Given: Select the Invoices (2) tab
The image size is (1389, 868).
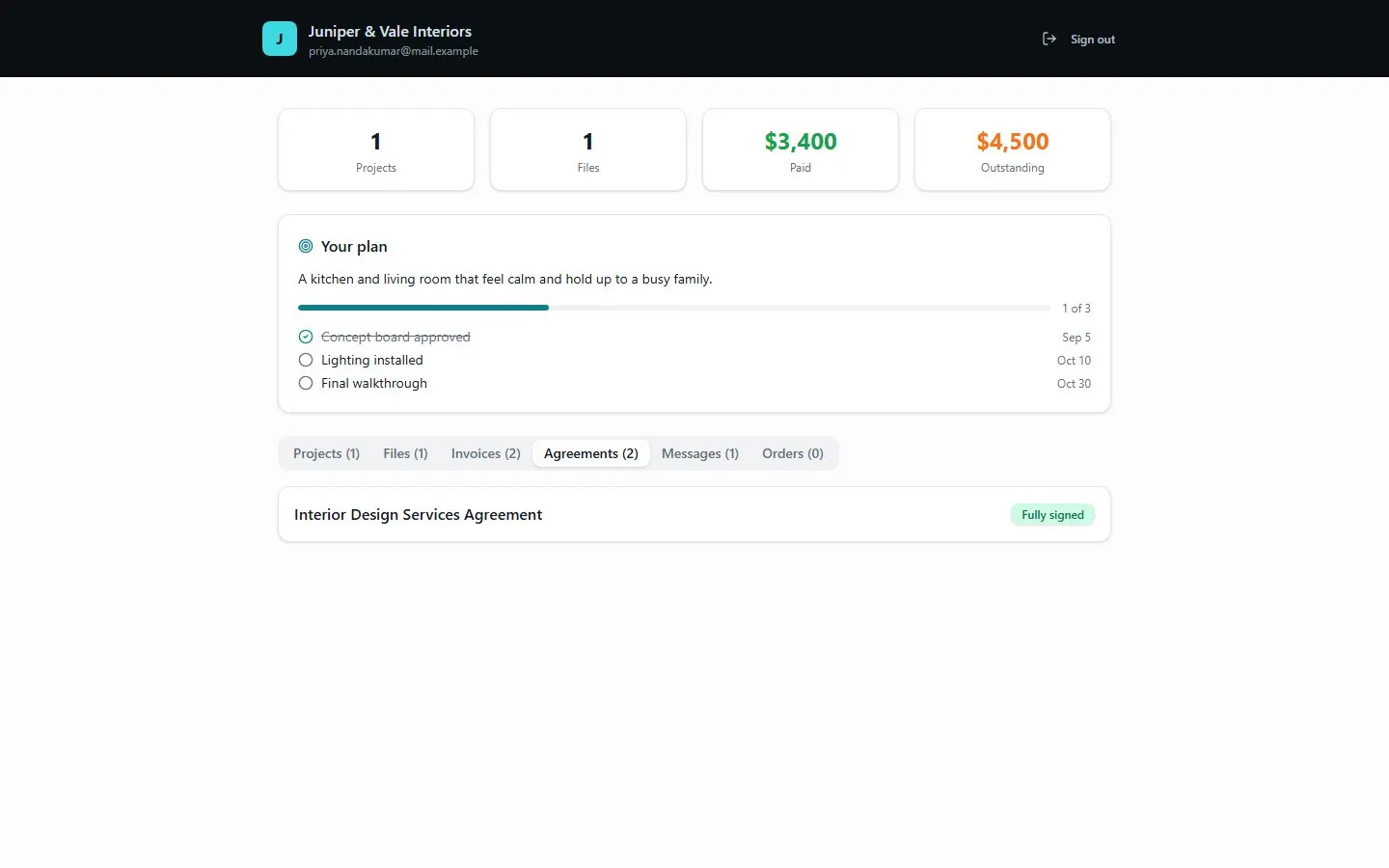Looking at the screenshot, I should tap(486, 453).
